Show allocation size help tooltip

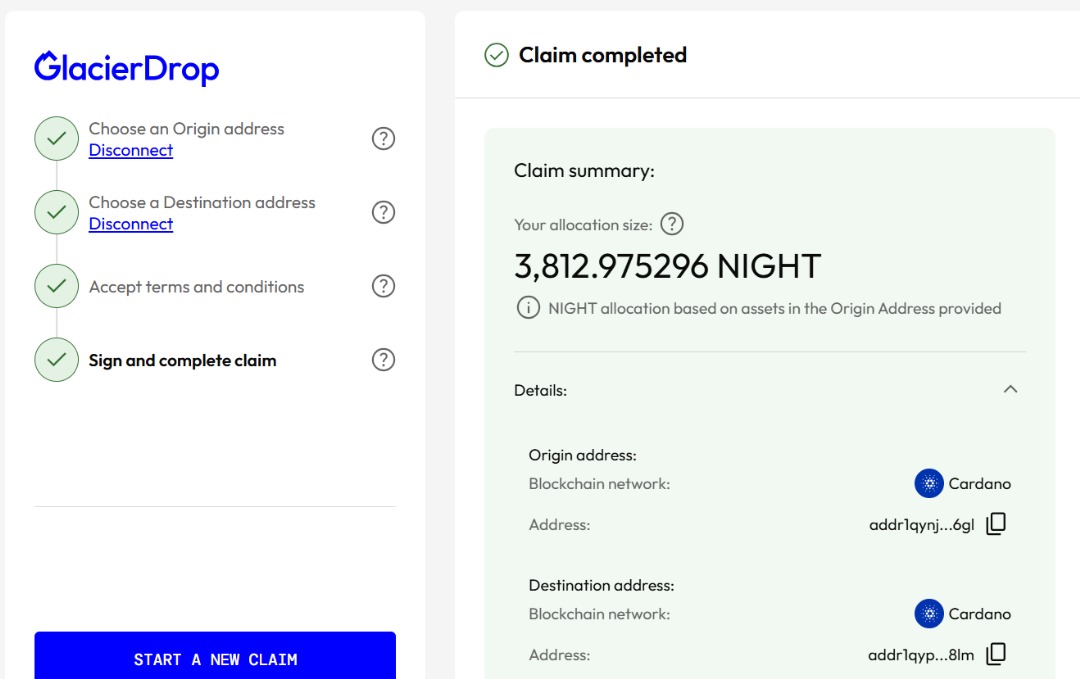(672, 224)
